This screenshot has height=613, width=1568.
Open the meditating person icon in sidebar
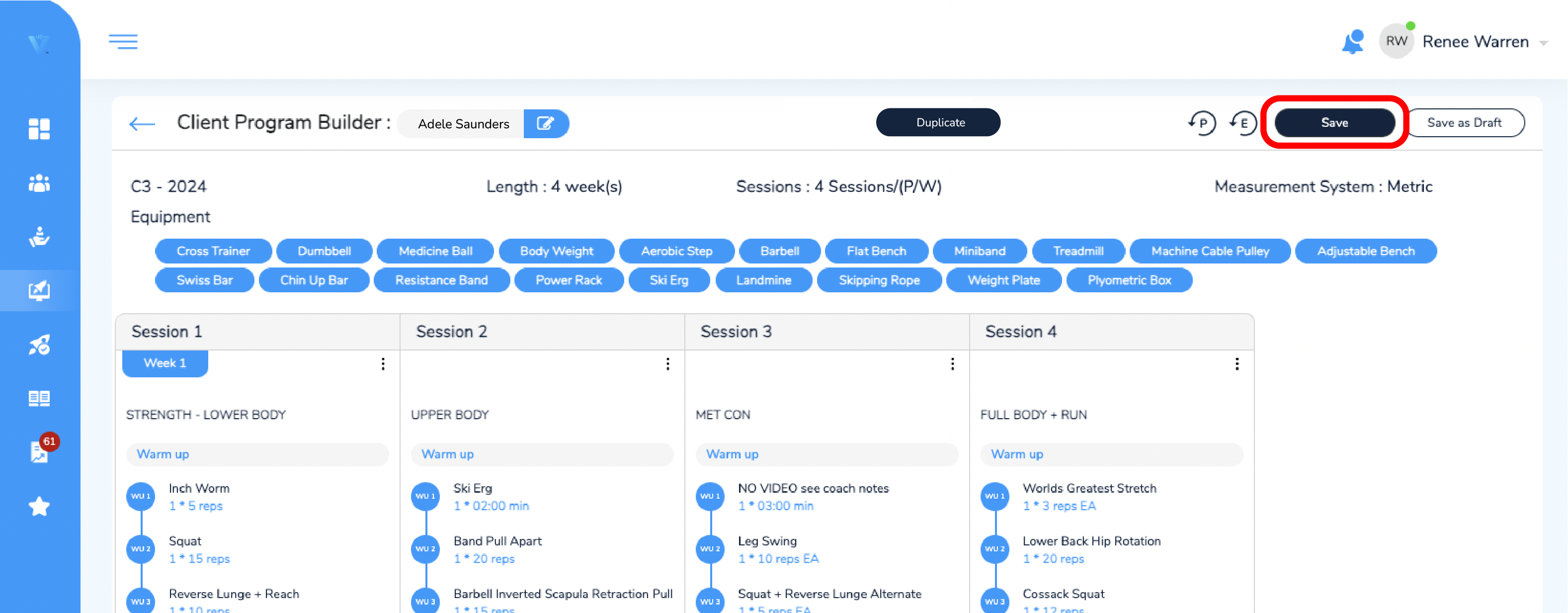point(39,236)
